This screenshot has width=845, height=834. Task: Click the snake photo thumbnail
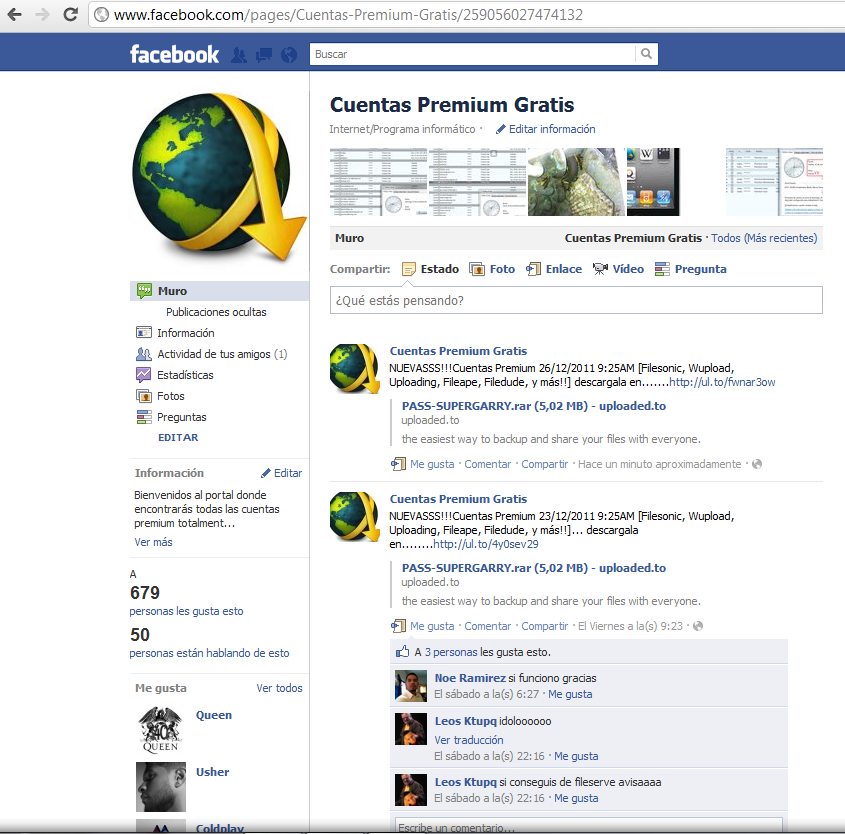click(577, 182)
